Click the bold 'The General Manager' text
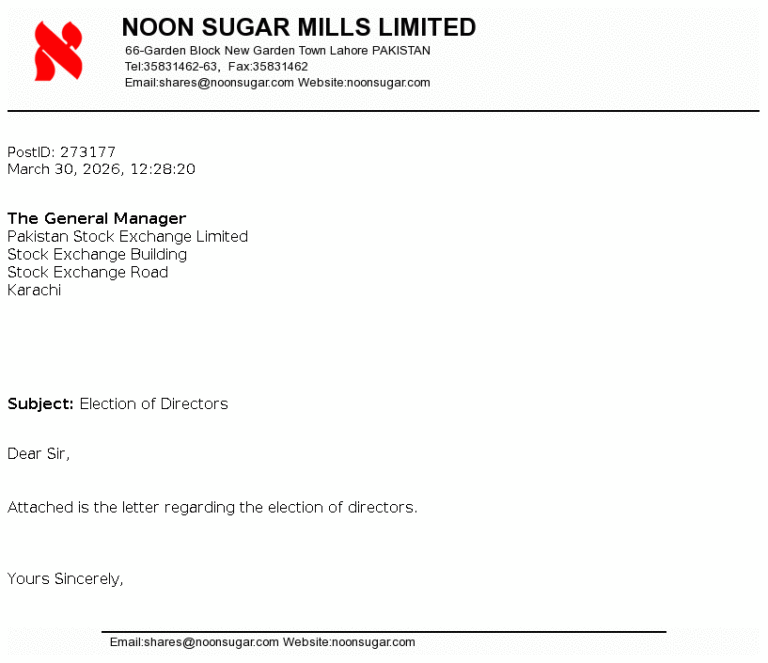The image size is (768, 663). 96,218
